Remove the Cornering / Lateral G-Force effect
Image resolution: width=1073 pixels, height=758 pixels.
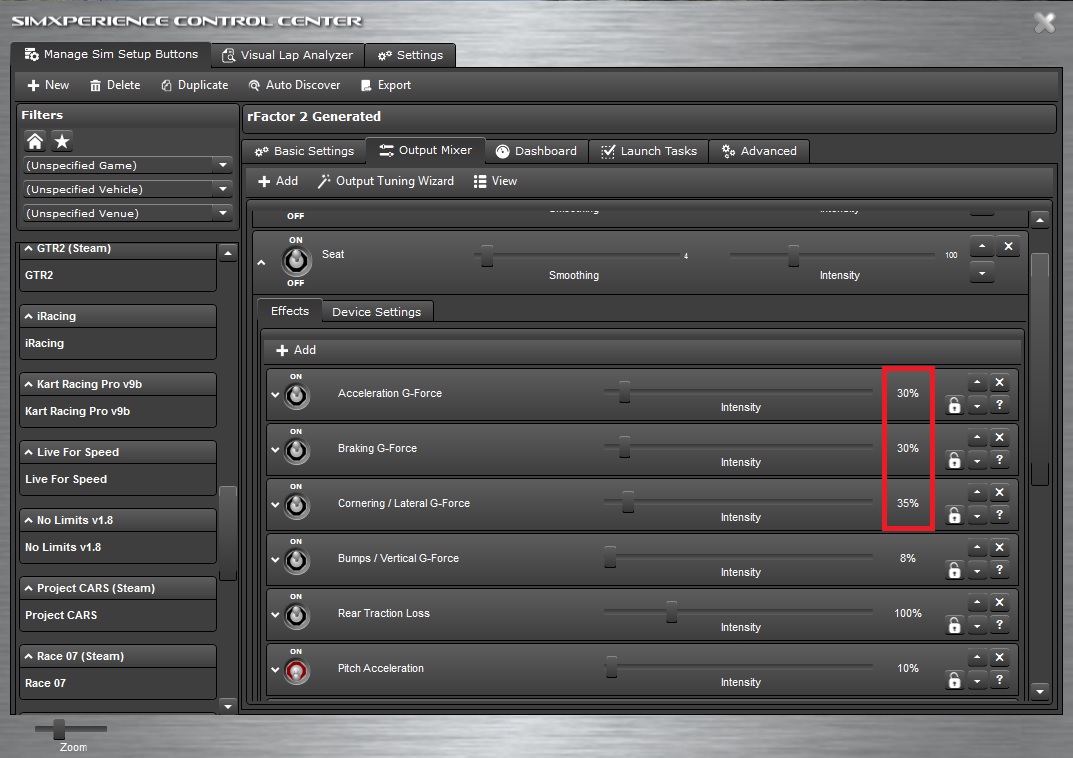click(1000, 493)
